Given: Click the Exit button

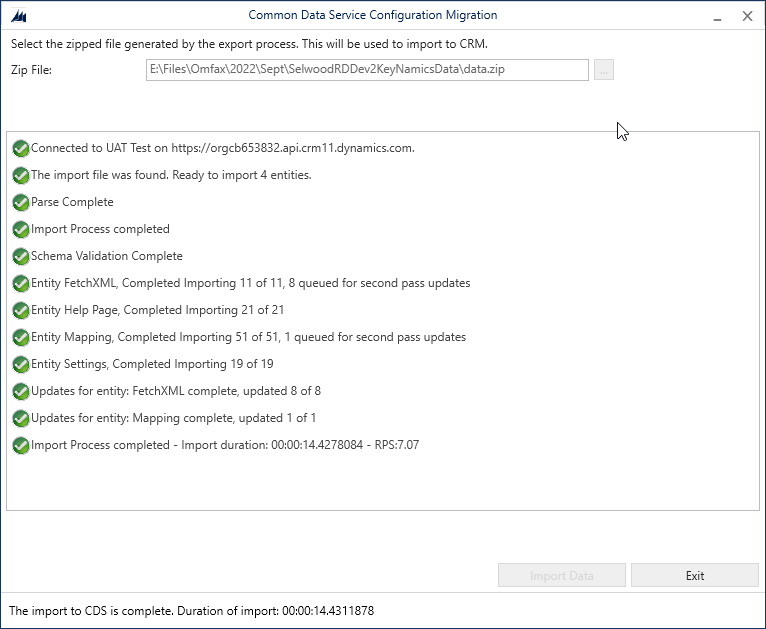Looking at the screenshot, I should tap(695, 575).
